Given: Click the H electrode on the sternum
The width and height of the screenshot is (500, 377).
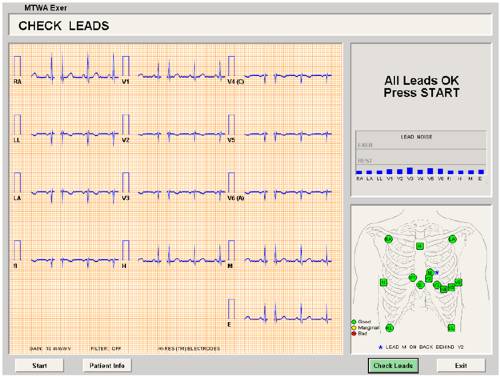Looking at the screenshot, I should click(420, 246).
